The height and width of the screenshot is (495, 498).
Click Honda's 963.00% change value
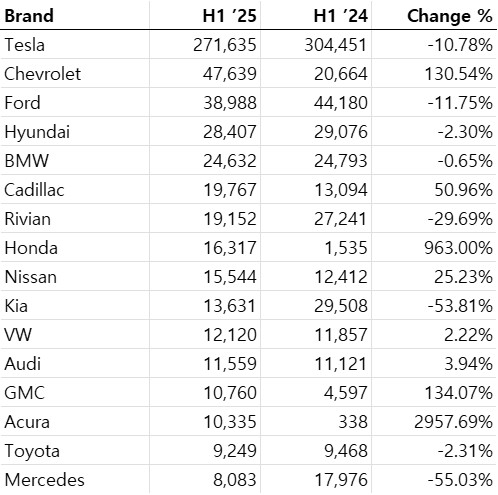(458, 248)
